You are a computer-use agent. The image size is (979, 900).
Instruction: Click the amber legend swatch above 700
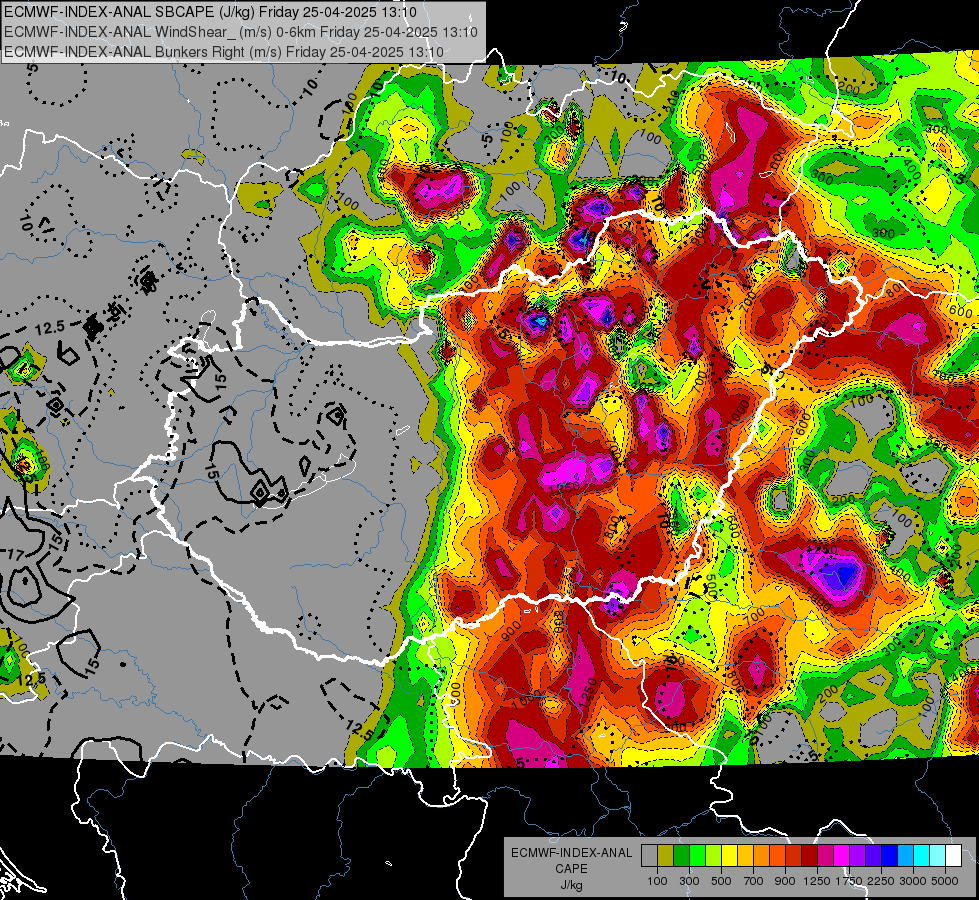[745, 855]
